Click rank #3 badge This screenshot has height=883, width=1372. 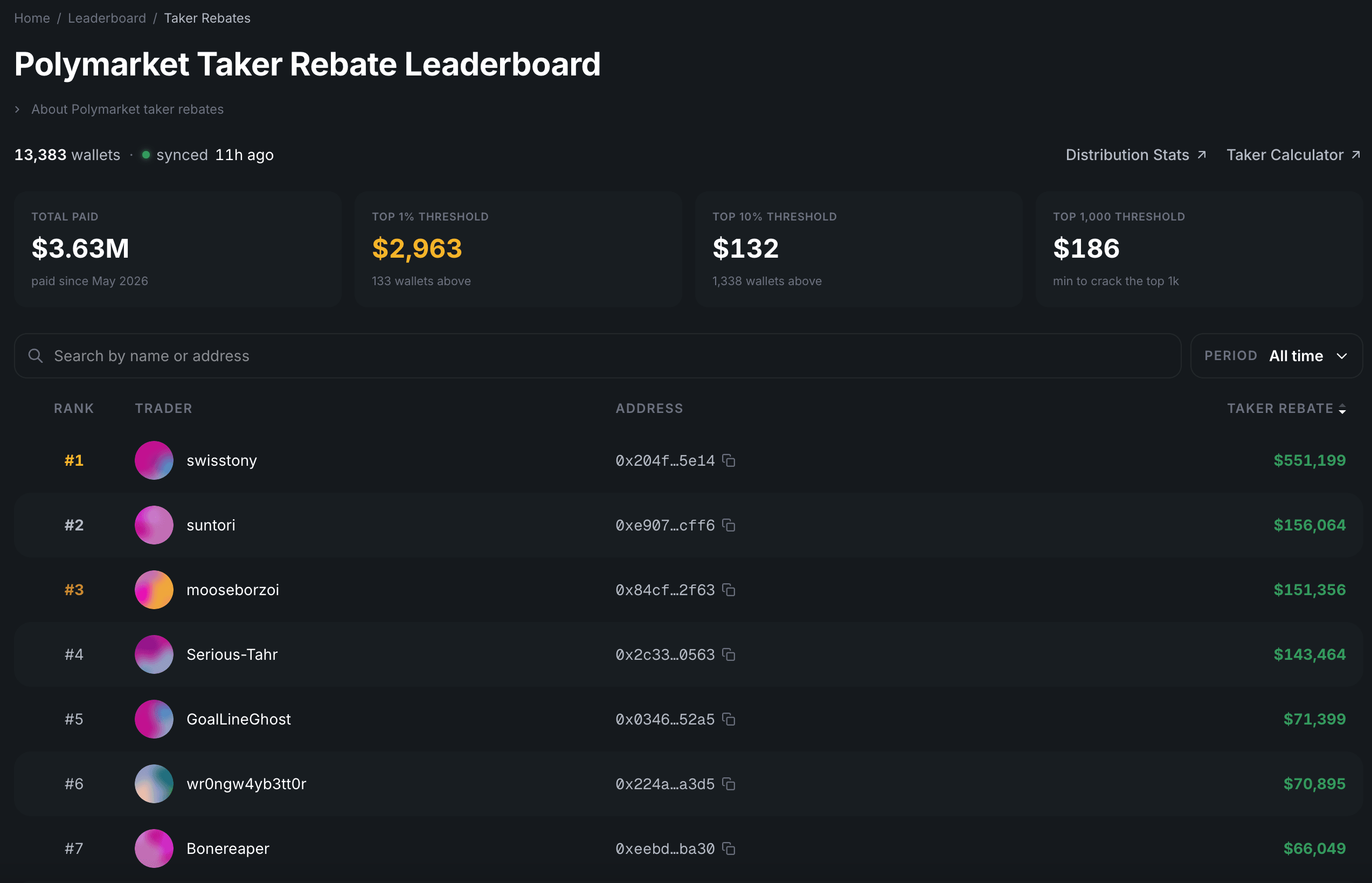click(74, 590)
